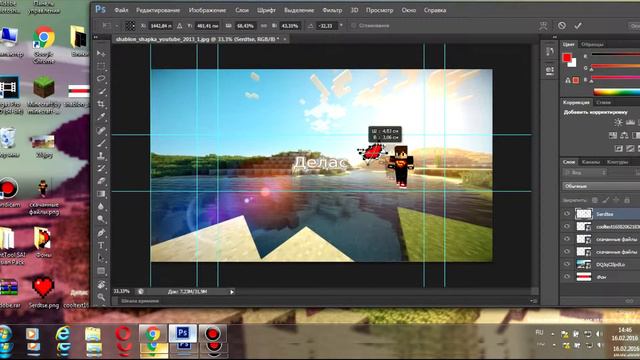Open the Изображение menu

[207, 10]
